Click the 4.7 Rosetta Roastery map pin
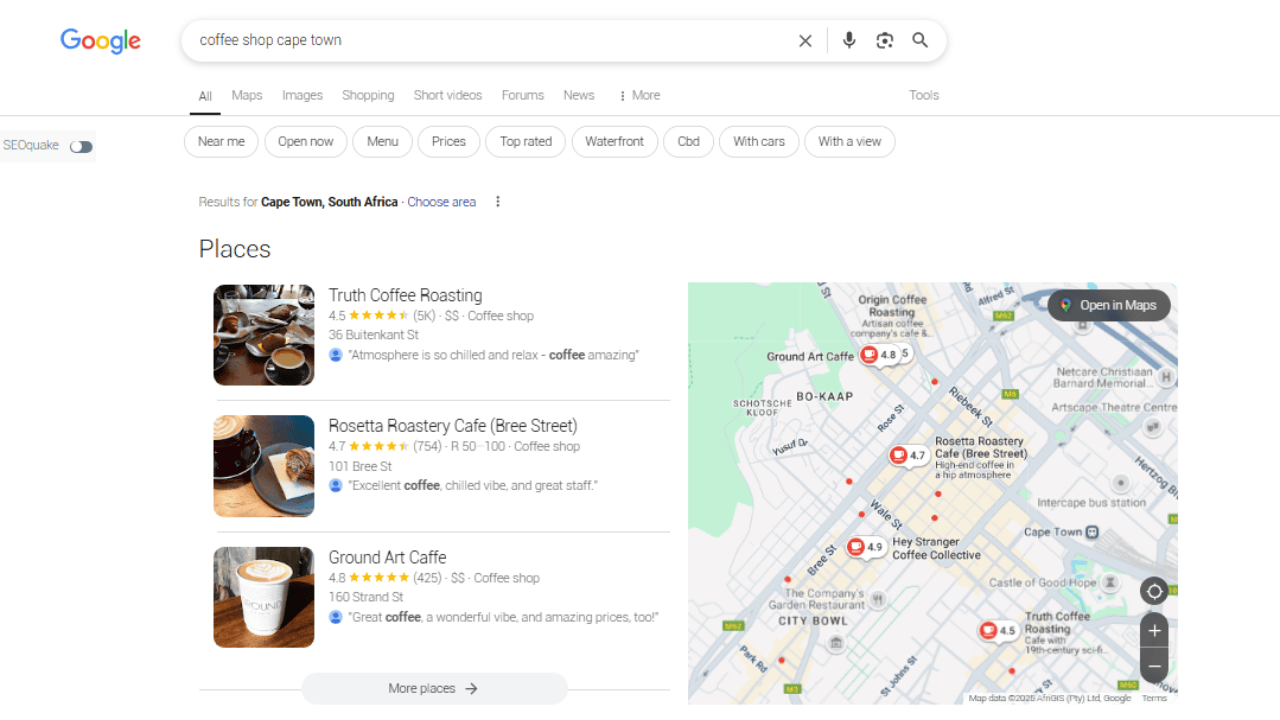The image size is (1280, 720). coord(908,456)
